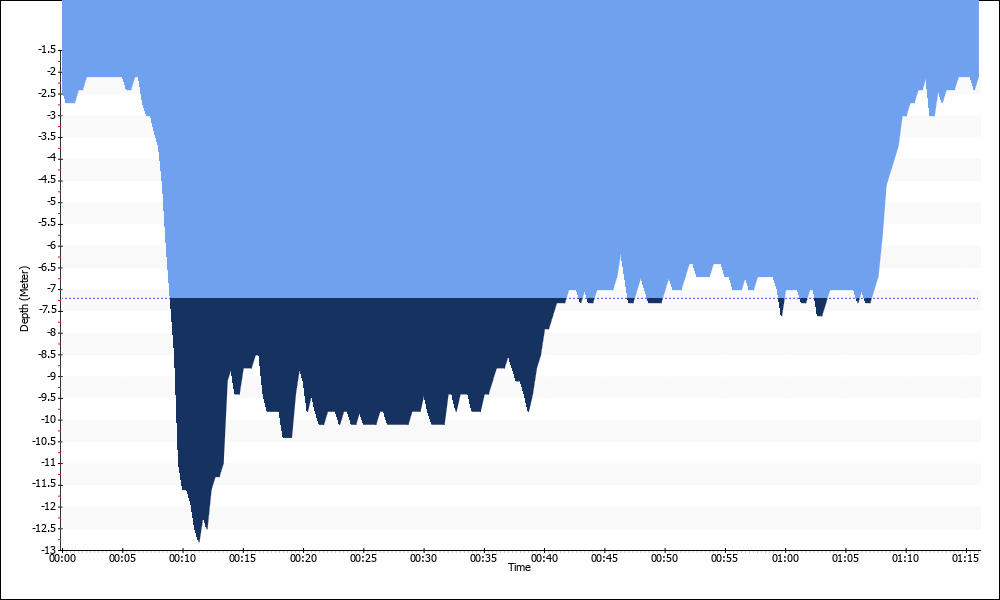Select the -4.5 depth axis label

(47, 180)
